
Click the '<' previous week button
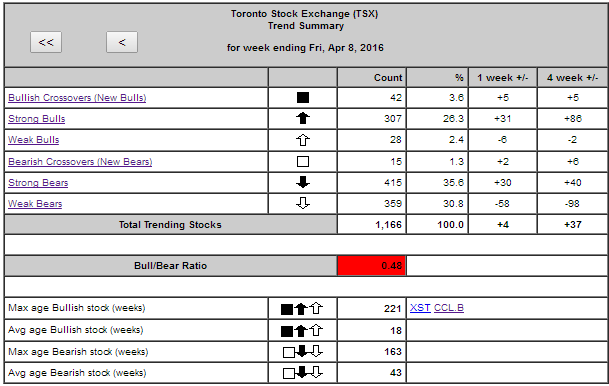point(122,42)
